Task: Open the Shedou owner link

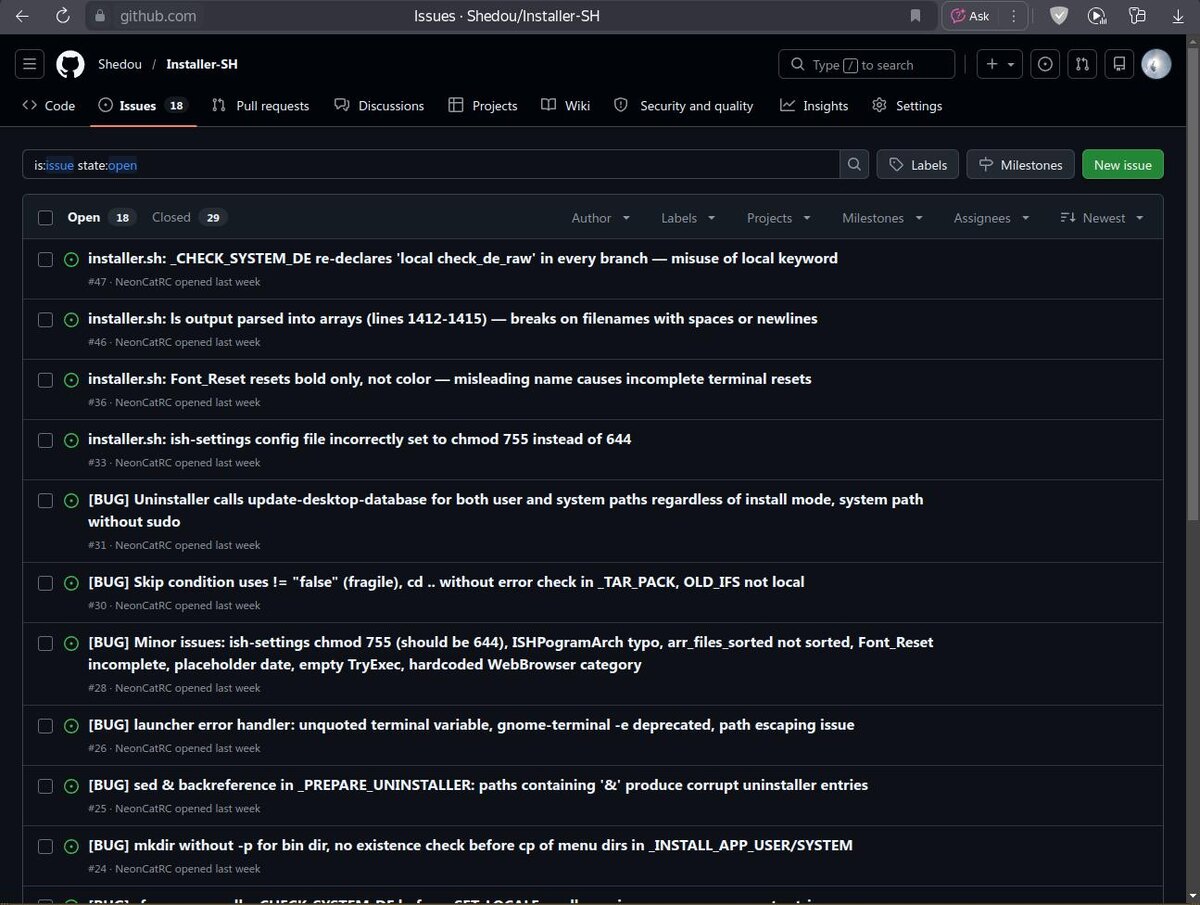Action: pos(119,64)
